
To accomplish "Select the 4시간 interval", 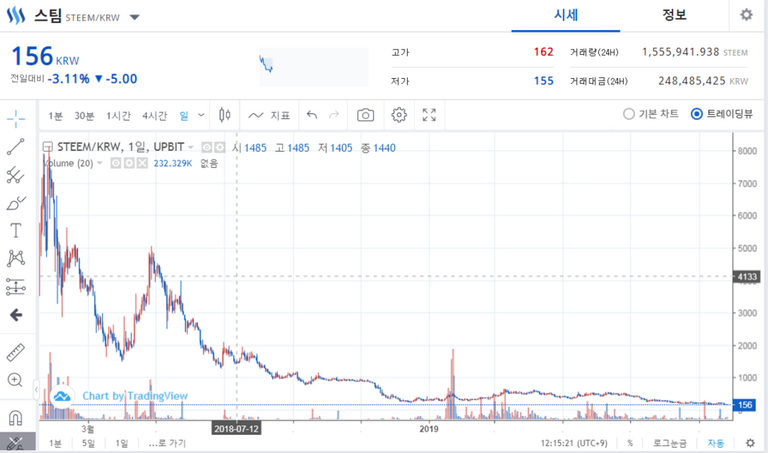I will (x=155, y=116).
